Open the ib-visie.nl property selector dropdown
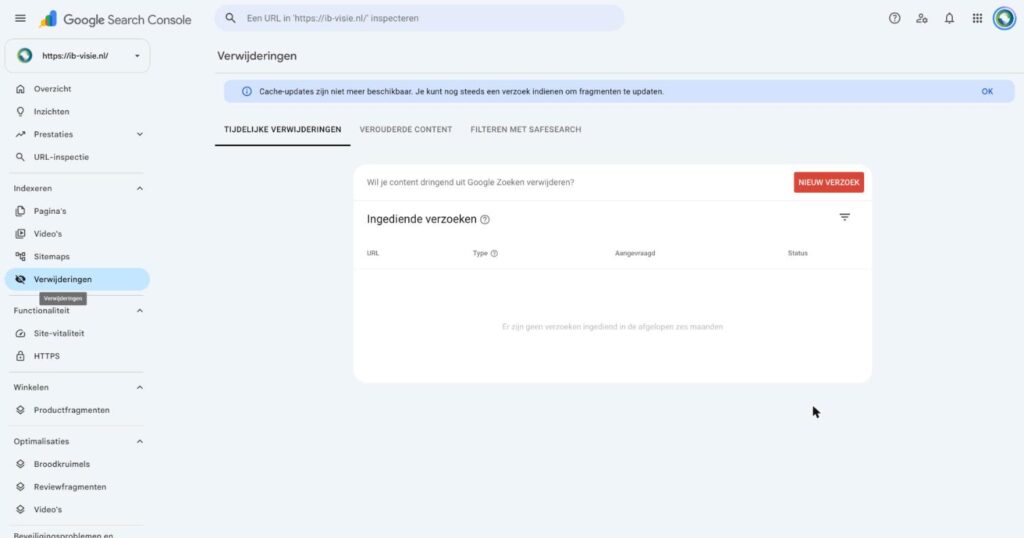 click(x=77, y=55)
